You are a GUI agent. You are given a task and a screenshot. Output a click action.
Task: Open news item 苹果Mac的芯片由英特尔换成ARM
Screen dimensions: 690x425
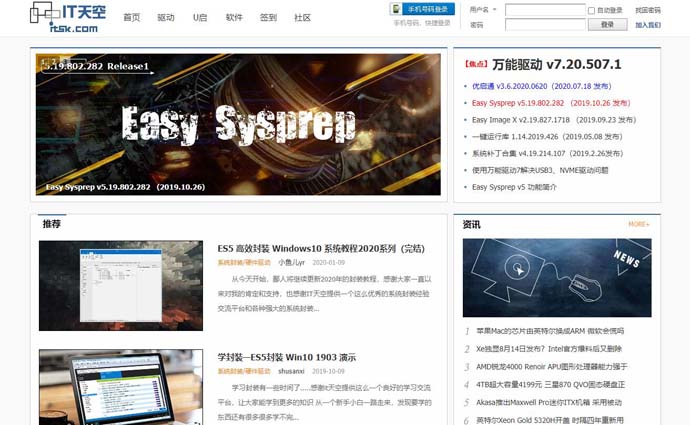click(x=550, y=331)
